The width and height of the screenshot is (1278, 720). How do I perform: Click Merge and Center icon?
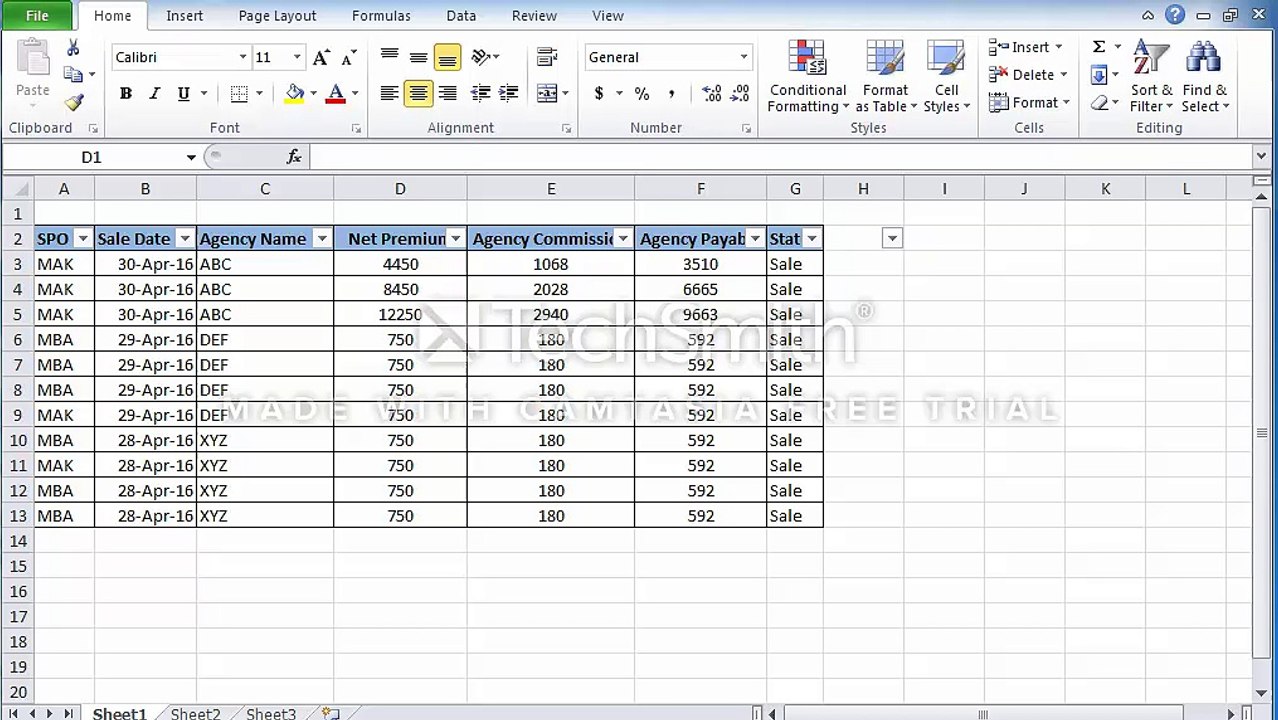[x=546, y=94]
